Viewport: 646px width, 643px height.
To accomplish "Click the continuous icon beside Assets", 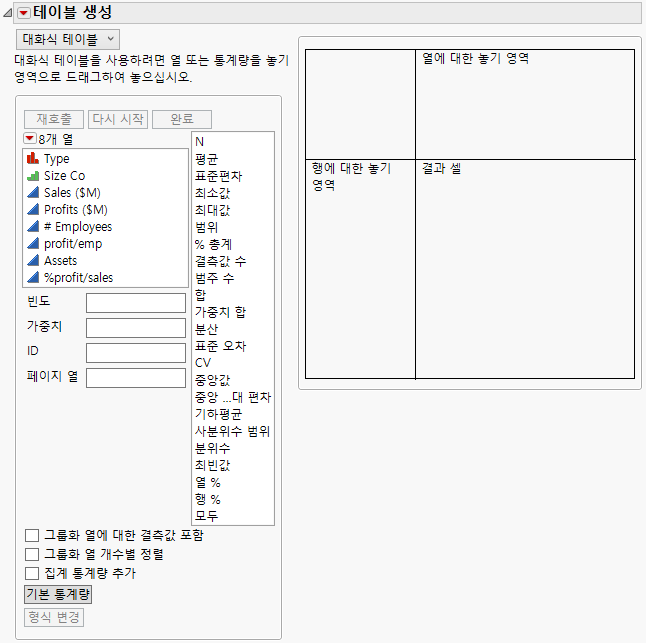I will click(33, 260).
